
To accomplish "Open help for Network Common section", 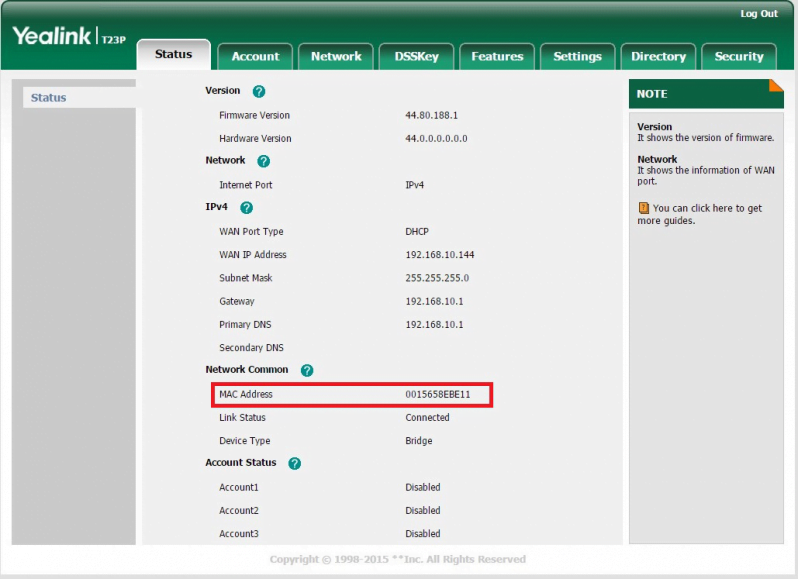I will click(x=307, y=370).
